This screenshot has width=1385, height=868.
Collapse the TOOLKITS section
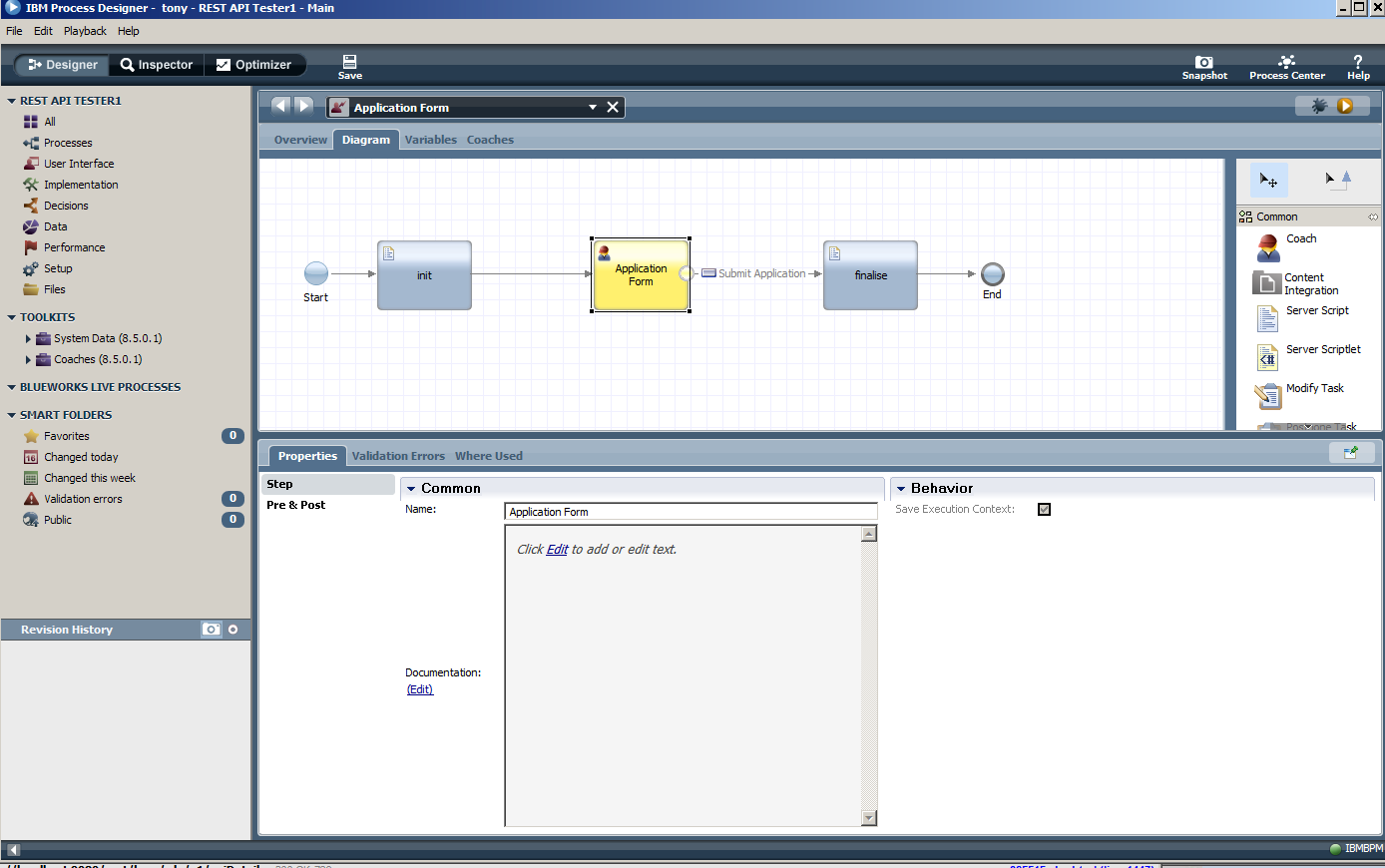coord(12,317)
